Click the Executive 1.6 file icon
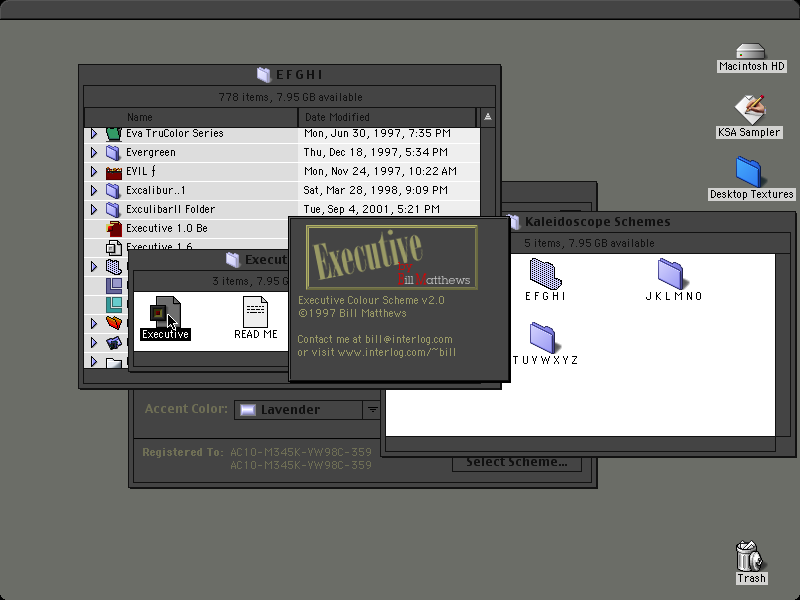800x600 pixels. (114, 247)
